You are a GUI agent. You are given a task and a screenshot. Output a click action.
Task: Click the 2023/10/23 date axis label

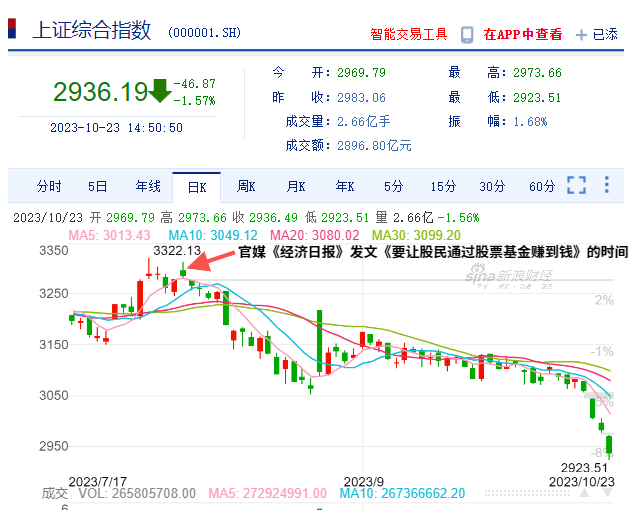[x=581, y=481]
